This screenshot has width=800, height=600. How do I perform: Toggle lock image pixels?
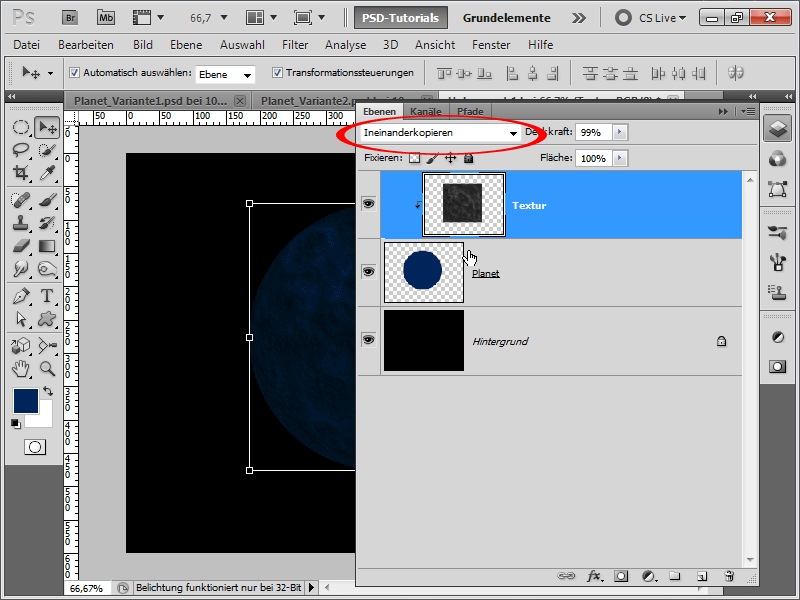(432, 158)
